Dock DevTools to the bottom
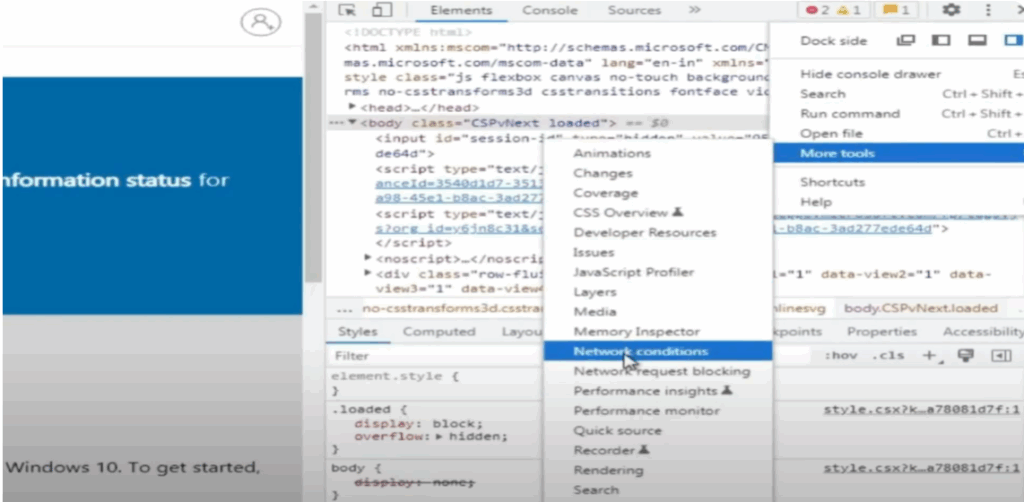1024x502 pixels. pyautogui.click(x=977, y=41)
